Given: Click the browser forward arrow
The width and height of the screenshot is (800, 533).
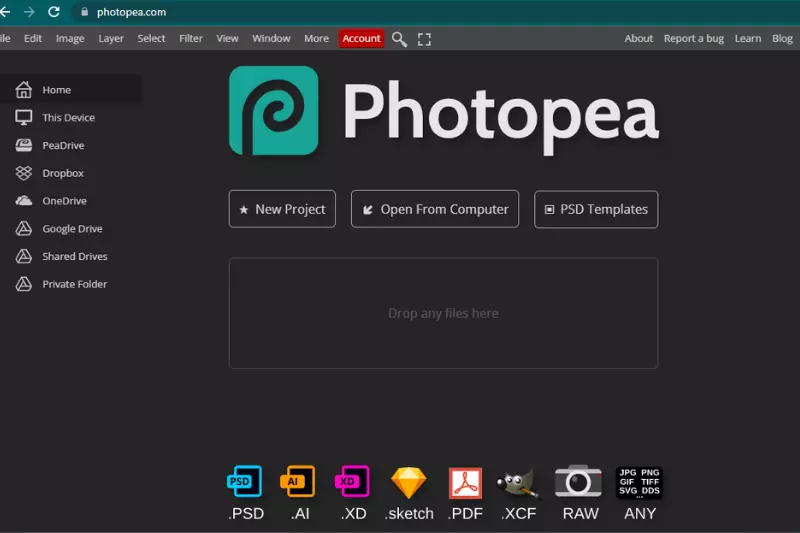Looking at the screenshot, I should click(x=29, y=12).
